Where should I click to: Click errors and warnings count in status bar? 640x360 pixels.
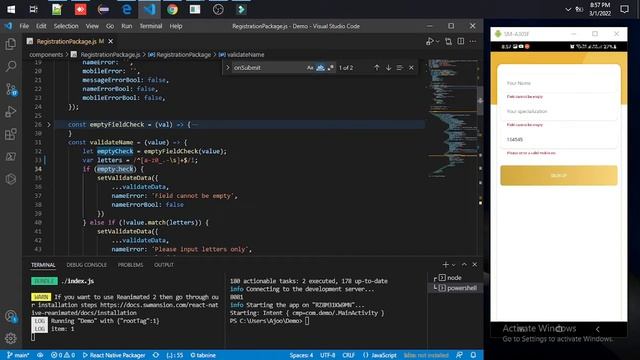coord(63,355)
